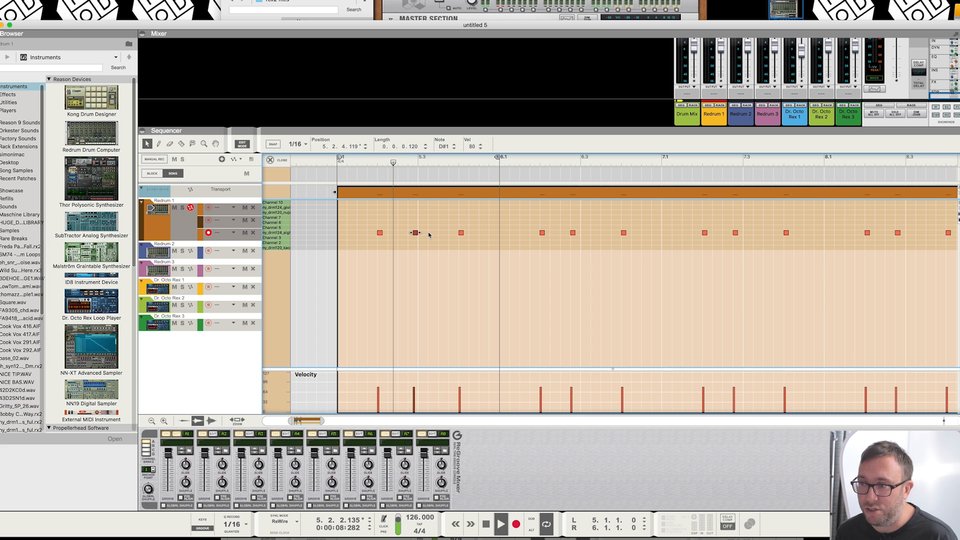
Task: Click the Thor Polysonic Synthesizer device icon
Action: point(91,178)
